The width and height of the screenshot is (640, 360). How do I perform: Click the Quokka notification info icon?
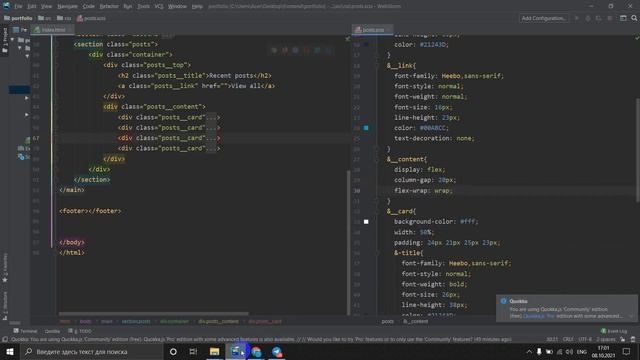[x=504, y=301]
